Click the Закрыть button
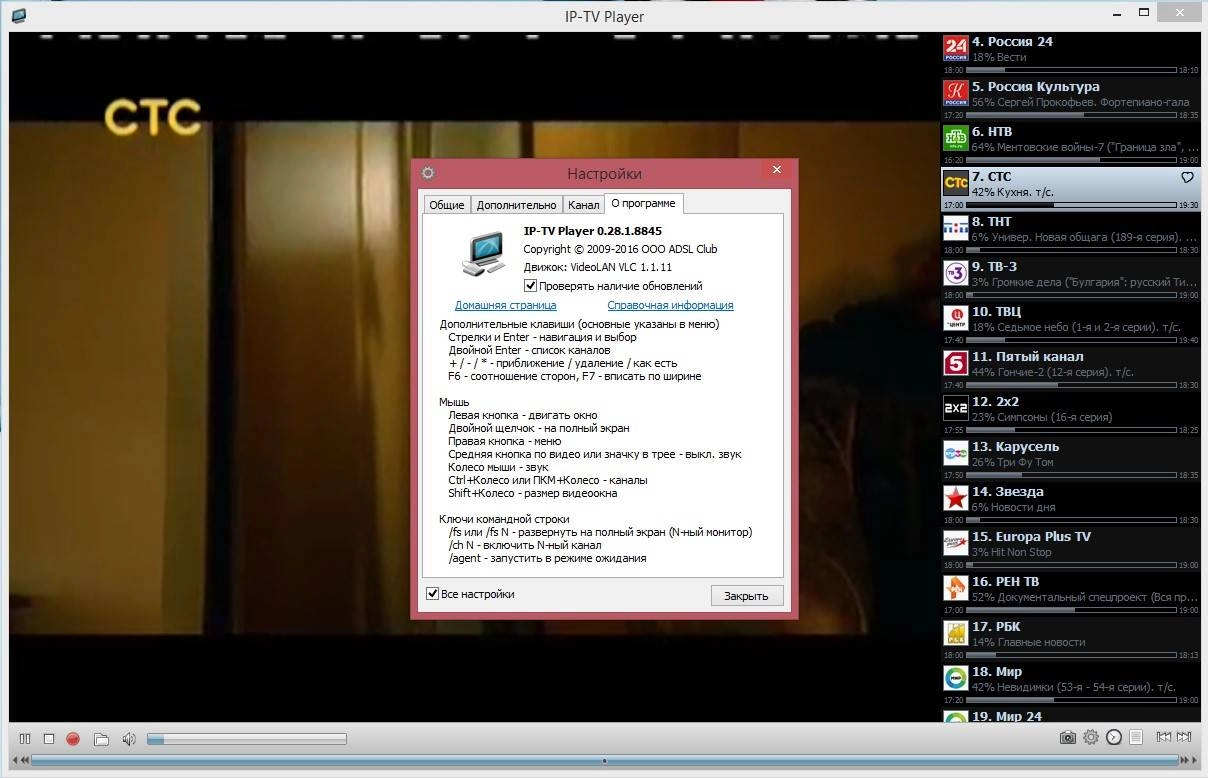The width and height of the screenshot is (1208, 778). [x=746, y=596]
